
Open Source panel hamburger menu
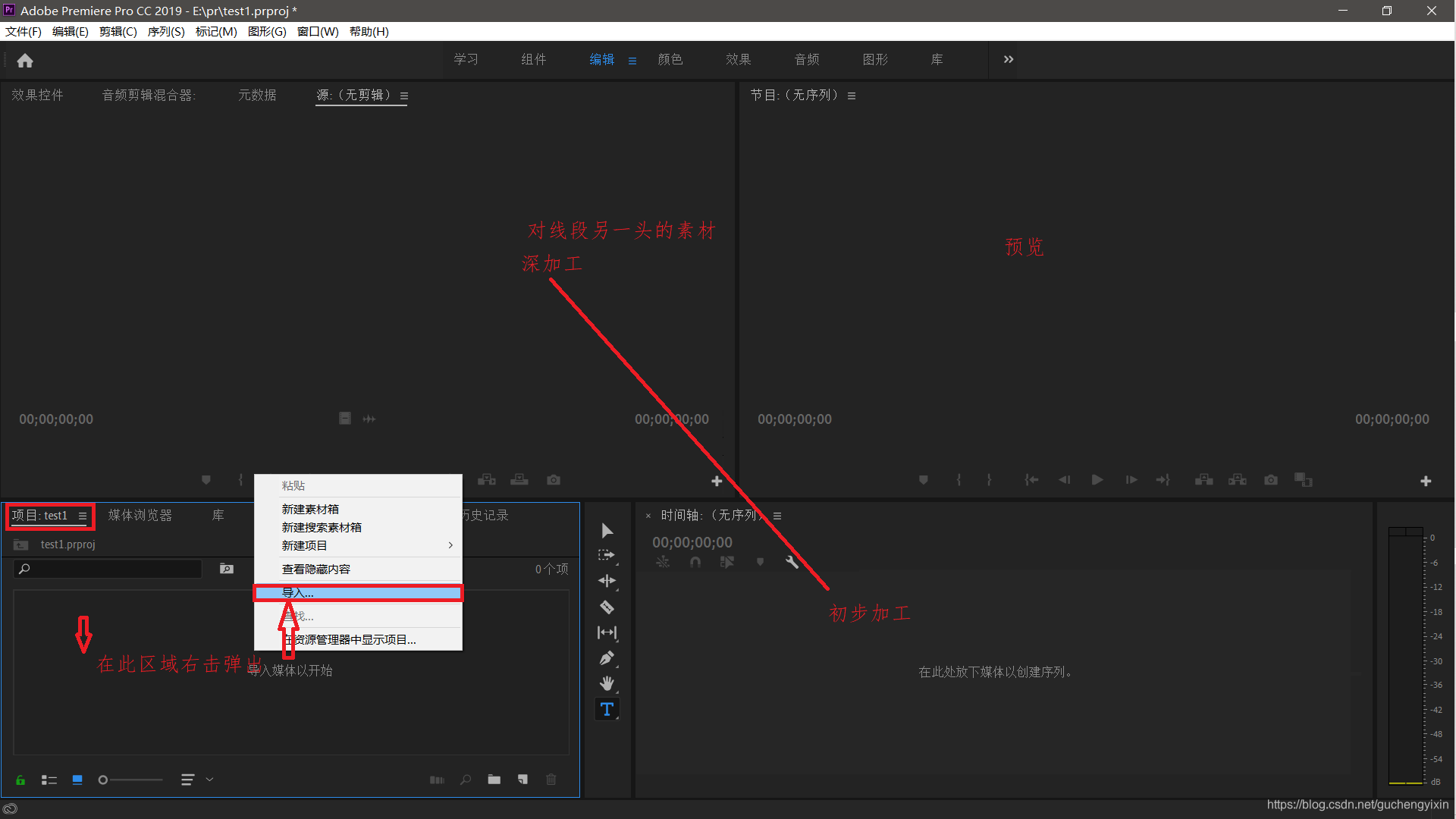pyautogui.click(x=404, y=96)
